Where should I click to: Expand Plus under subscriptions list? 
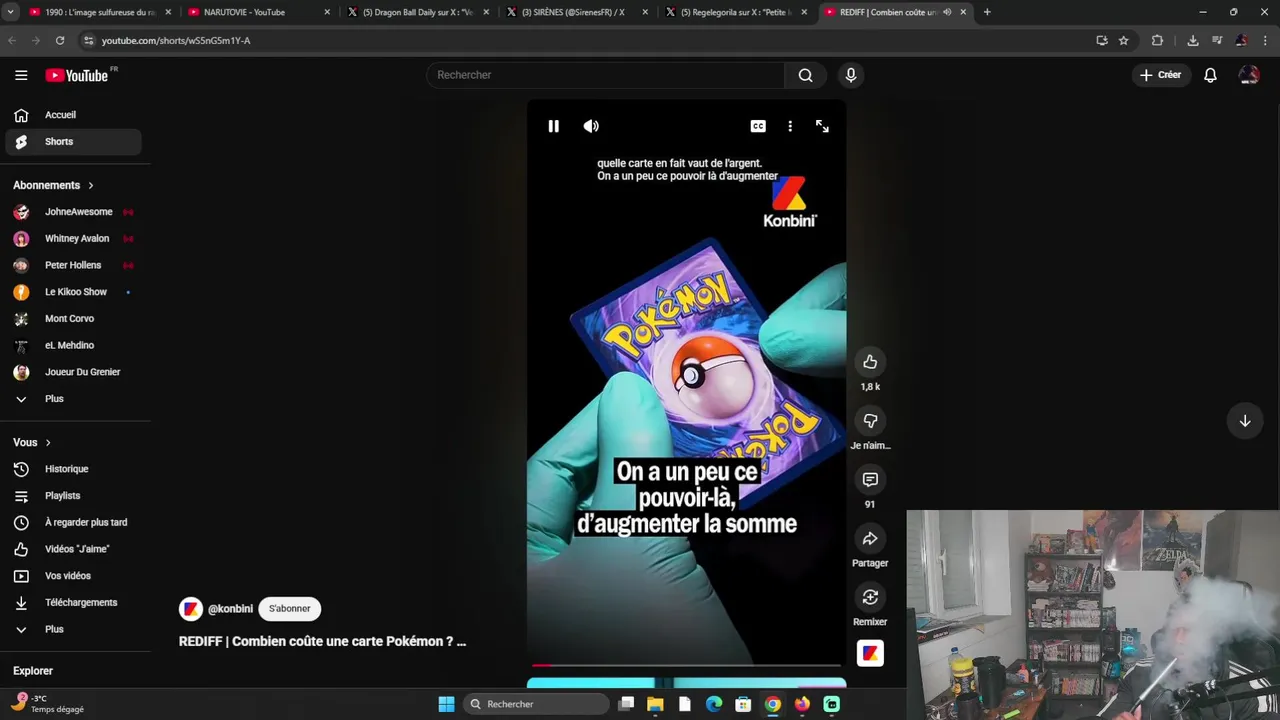tap(73, 399)
